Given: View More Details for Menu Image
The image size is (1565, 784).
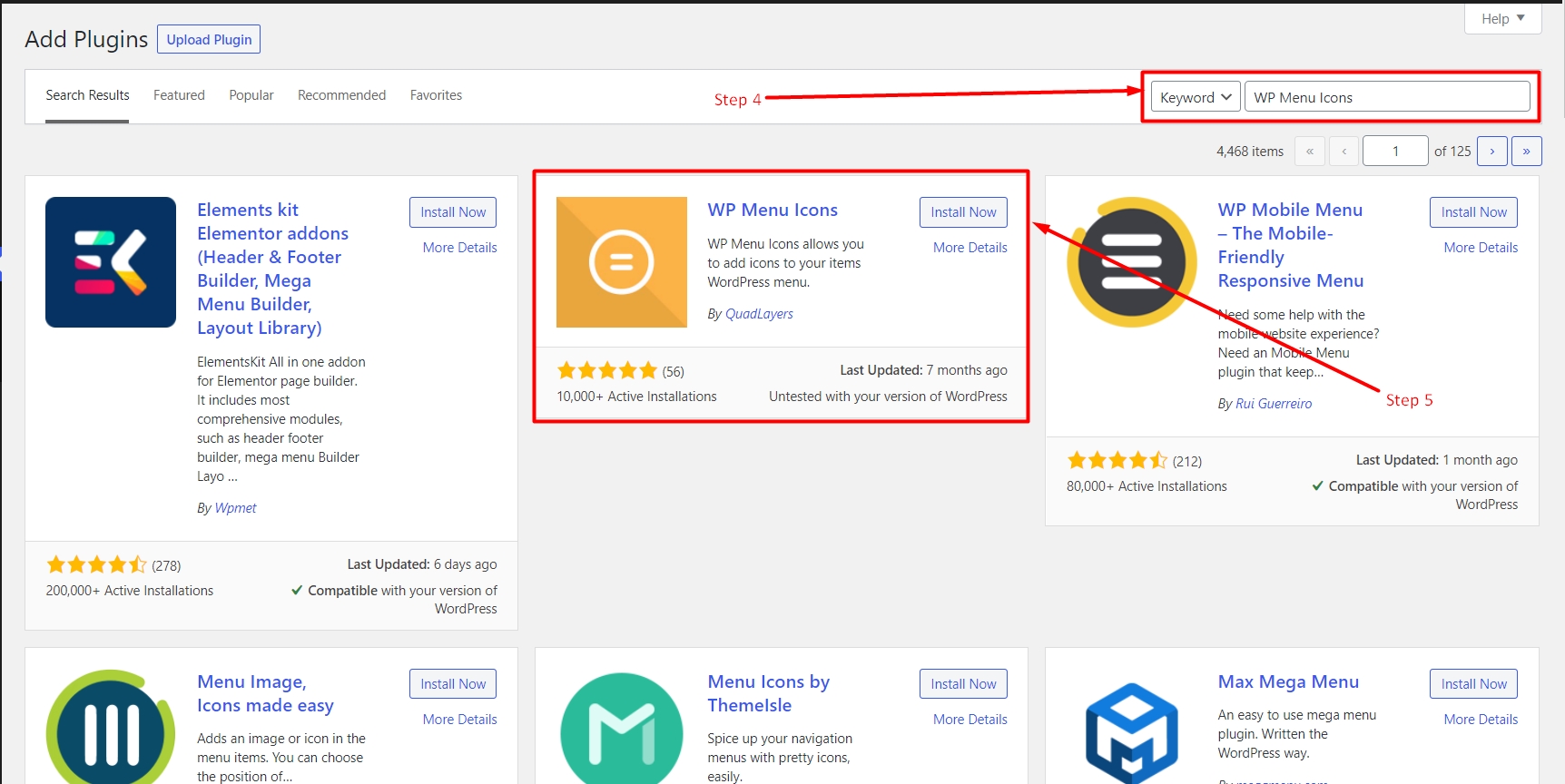Looking at the screenshot, I should tap(459, 720).
